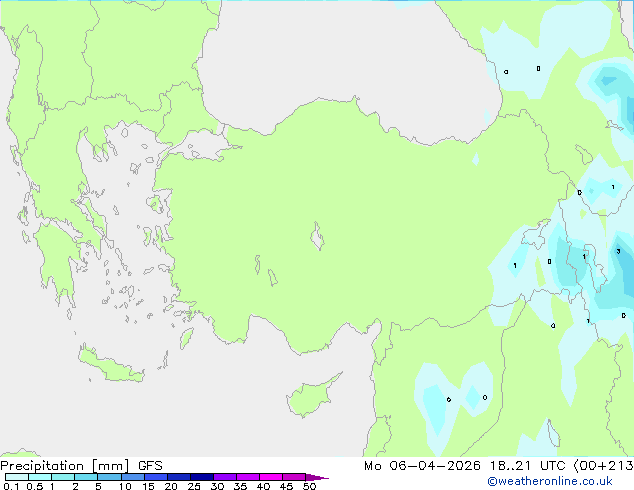634x490 pixels.
Task: Pick the legend swatch between 25 and 30
Action: 202,477
